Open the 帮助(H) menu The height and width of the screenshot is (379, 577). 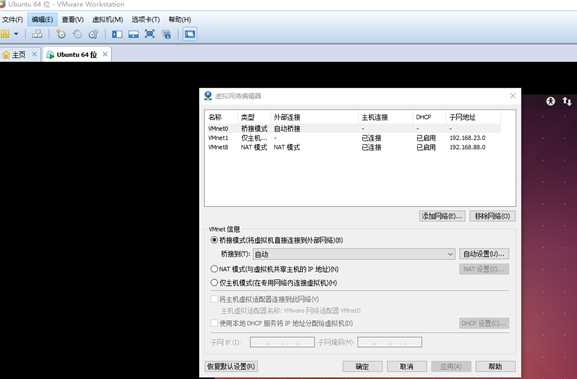point(180,20)
